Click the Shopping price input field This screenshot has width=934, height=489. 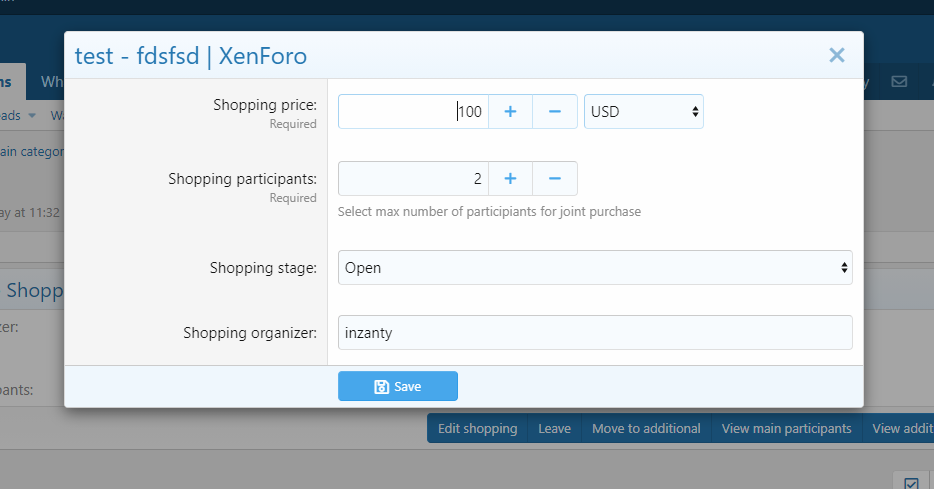click(x=413, y=111)
